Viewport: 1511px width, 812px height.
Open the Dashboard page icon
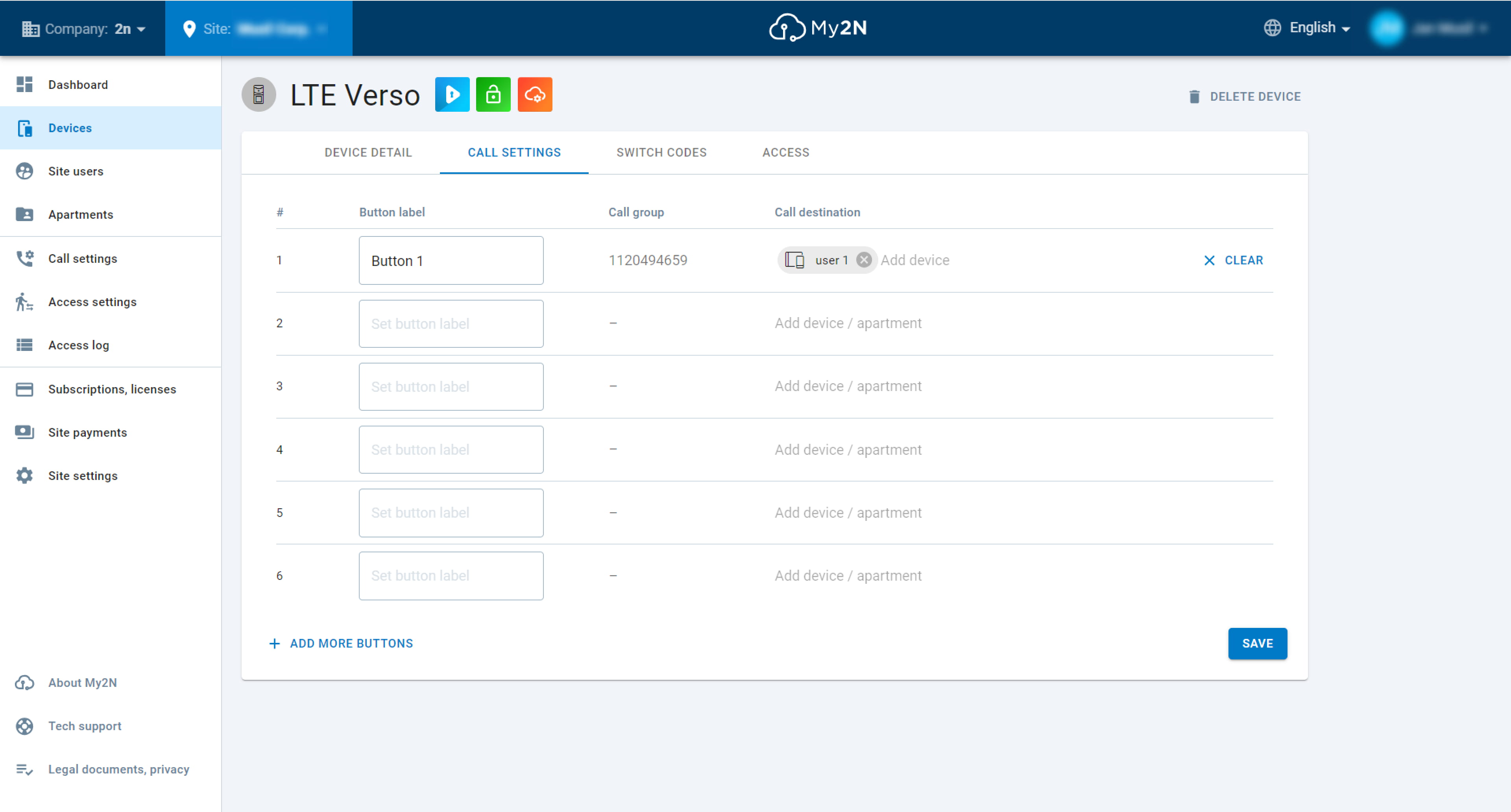[x=24, y=85]
